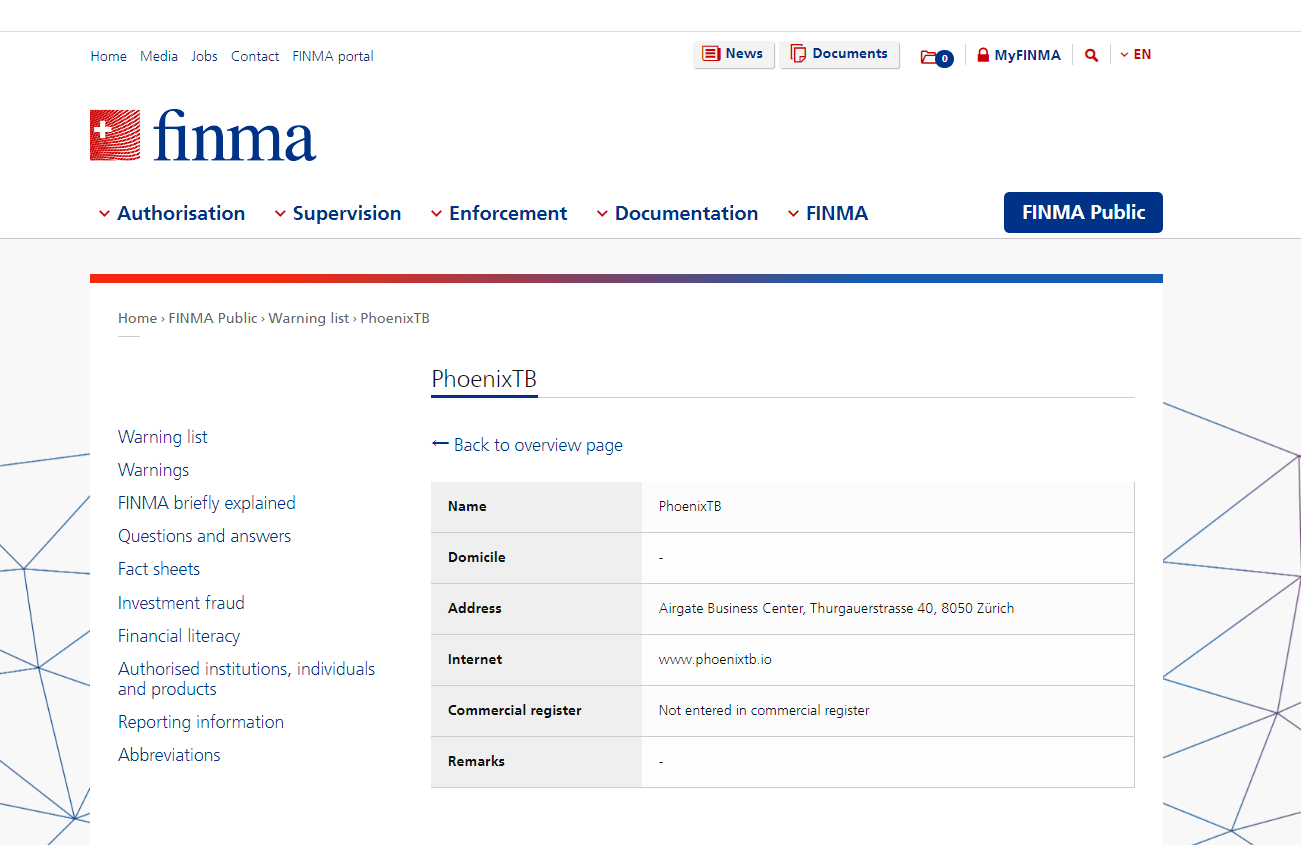Go back to overview page

pyautogui.click(x=527, y=445)
